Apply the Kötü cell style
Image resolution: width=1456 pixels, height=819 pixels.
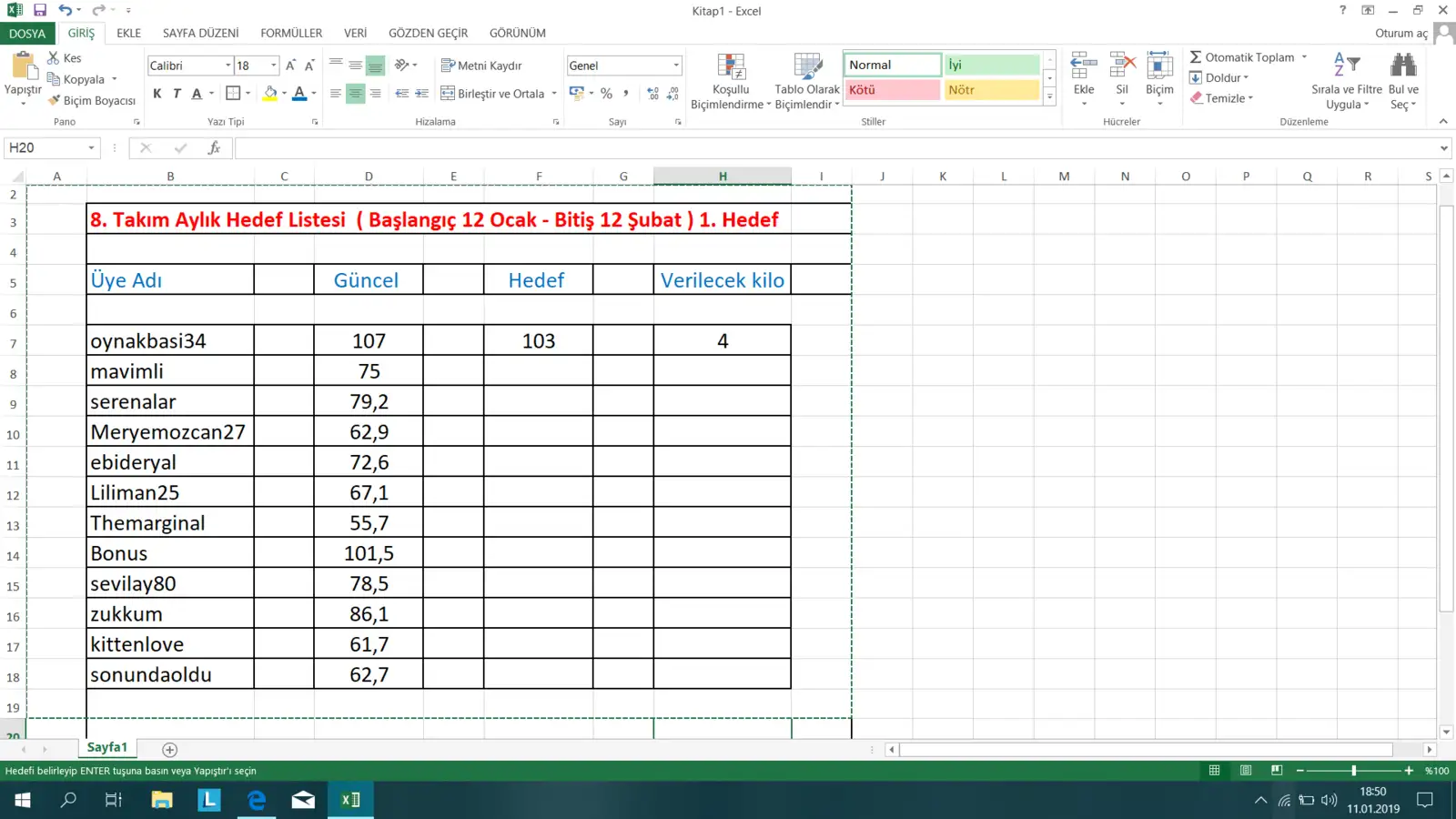pos(892,90)
